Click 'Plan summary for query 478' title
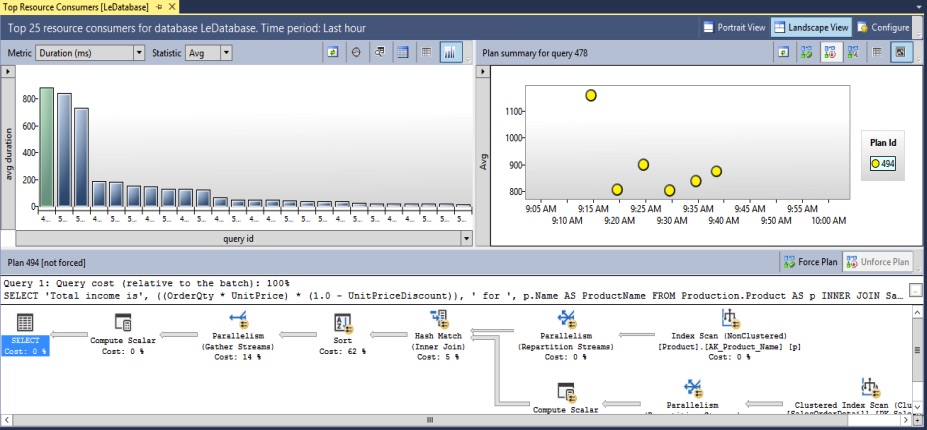The image size is (927, 430). (x=534, y=53)
